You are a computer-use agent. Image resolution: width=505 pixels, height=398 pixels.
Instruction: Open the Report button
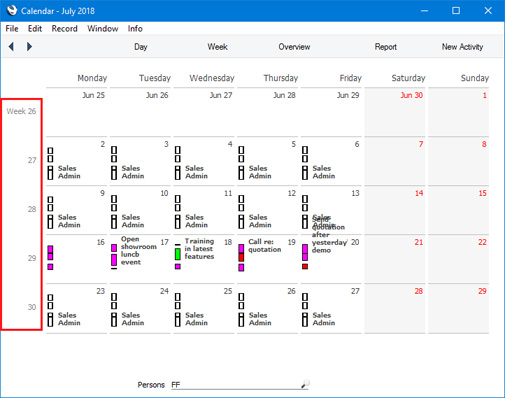386,47
